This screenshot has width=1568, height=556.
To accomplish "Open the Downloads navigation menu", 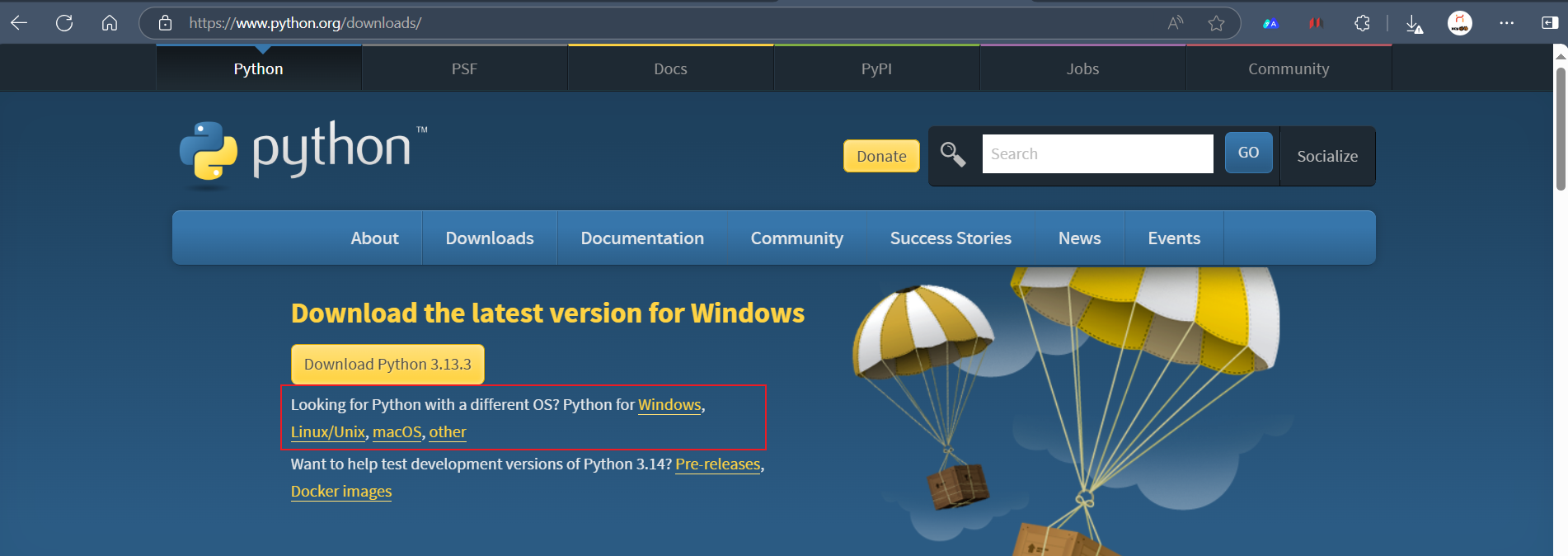I will coord(490,238).
